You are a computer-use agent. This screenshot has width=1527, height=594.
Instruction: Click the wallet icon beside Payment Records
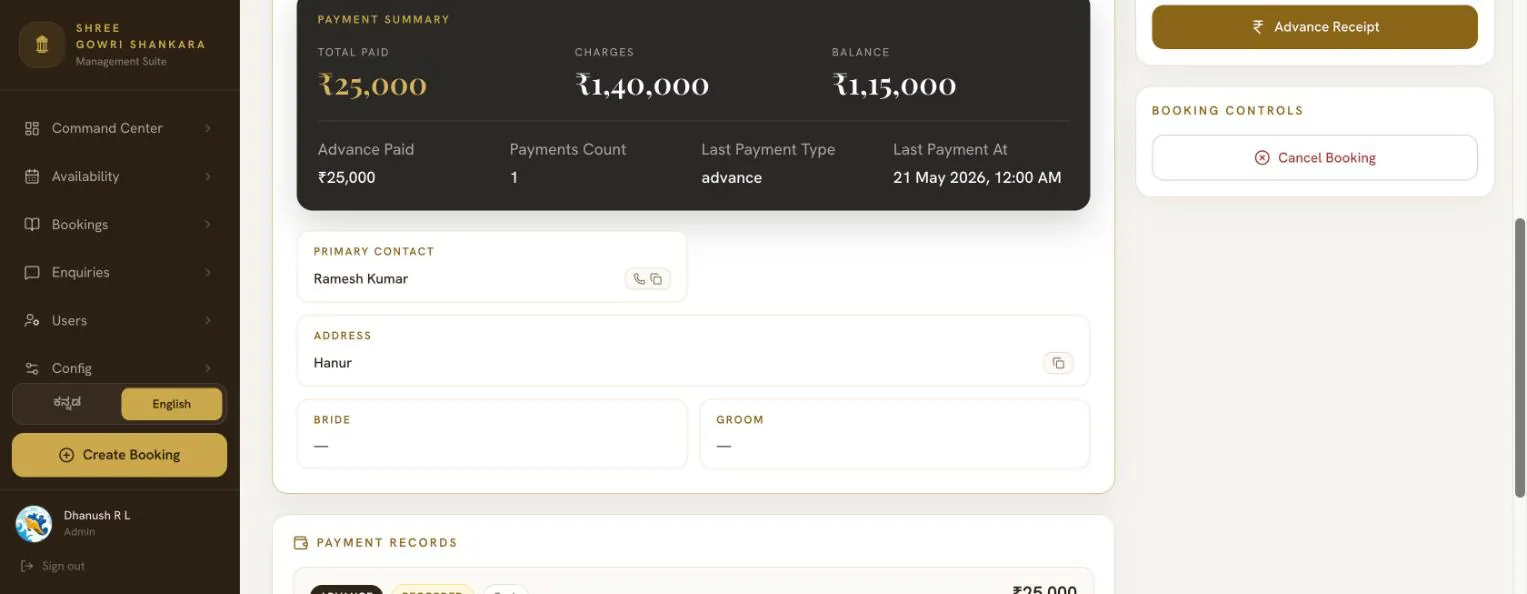point(301,543)
